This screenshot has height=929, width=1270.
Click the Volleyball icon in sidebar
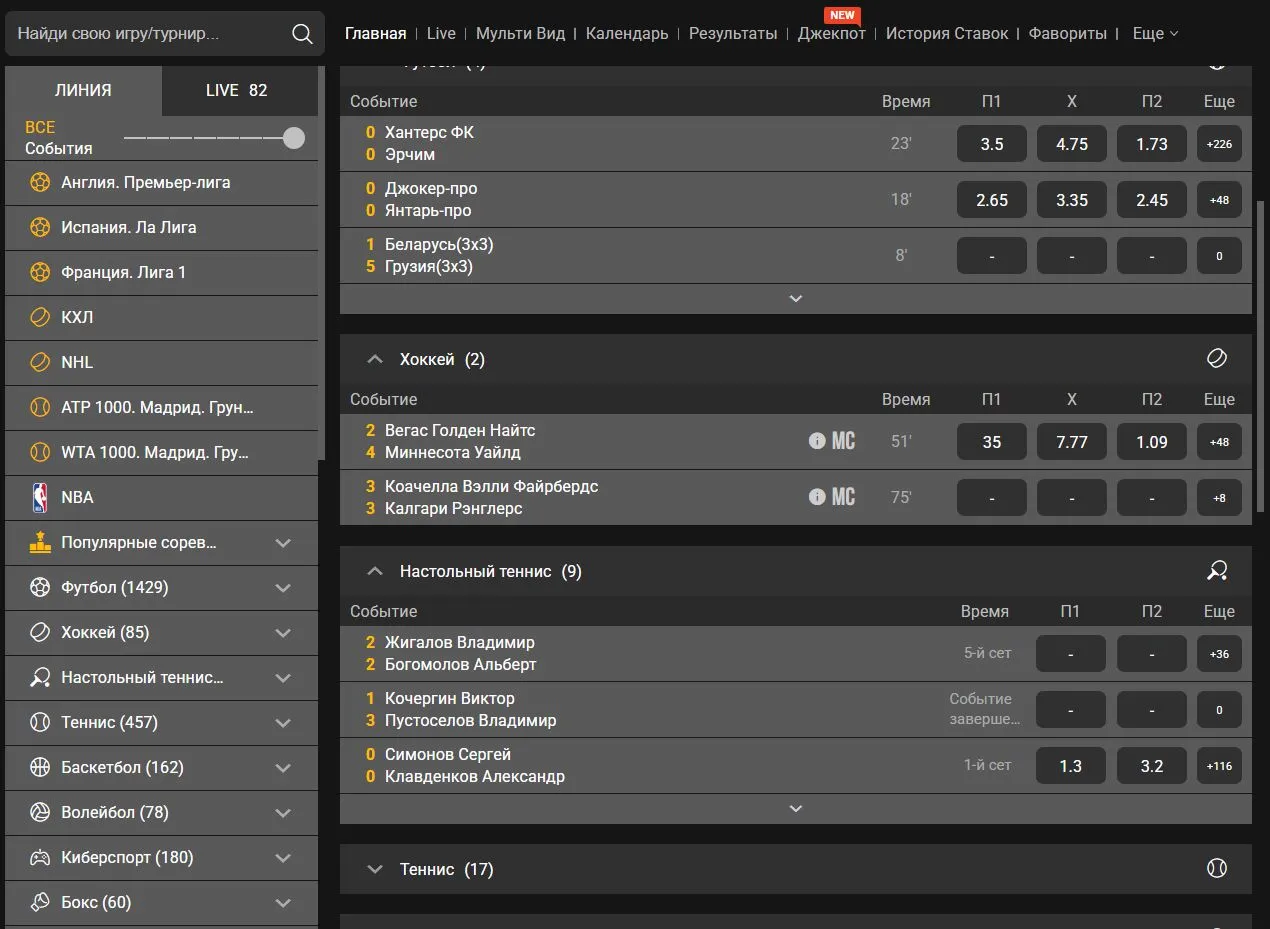click(40, 813)
